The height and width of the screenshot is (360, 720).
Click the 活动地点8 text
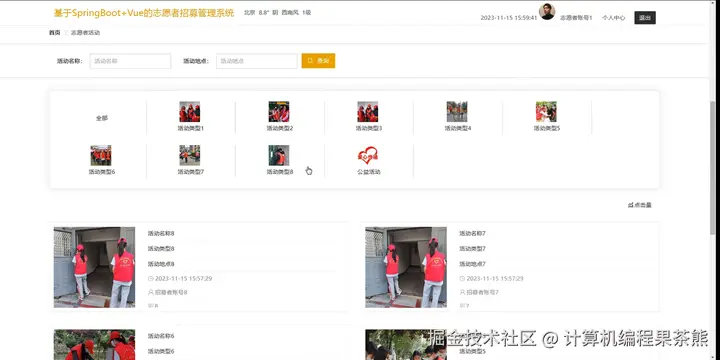161,264
